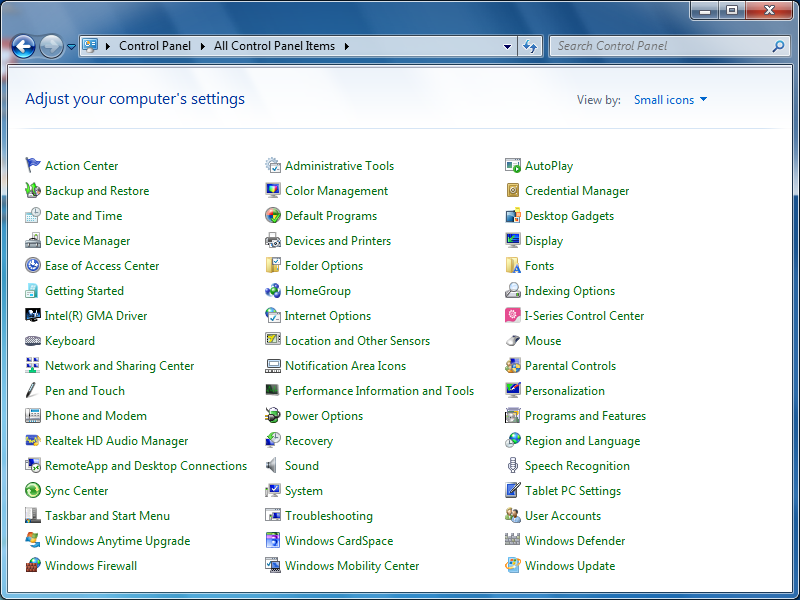This screenshot has width=800, height=600.
Task: Click the Pen and Touch icon
Action: pyautogui.click(x=32, y=390)
